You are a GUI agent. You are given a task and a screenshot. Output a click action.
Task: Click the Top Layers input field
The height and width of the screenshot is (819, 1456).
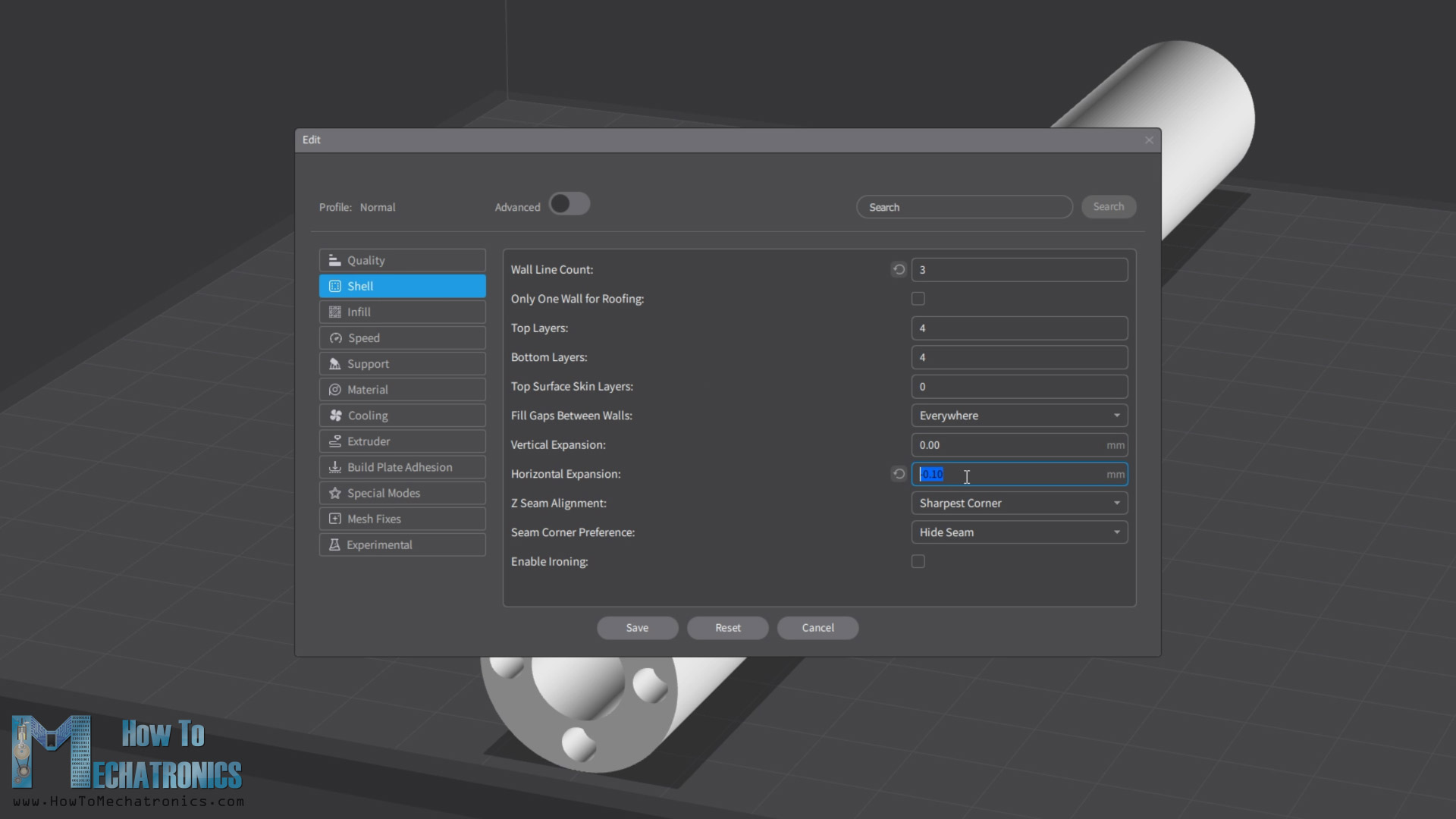coord(1018,328)
